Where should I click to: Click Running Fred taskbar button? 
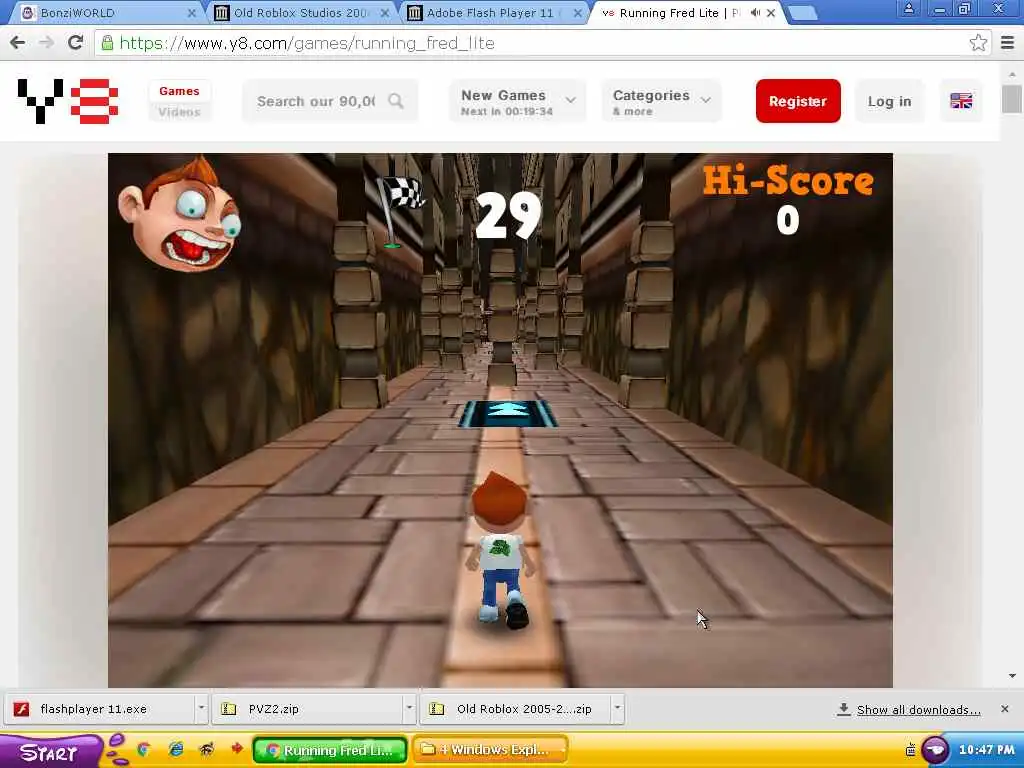pyautogui.click(x=330, y=750)
